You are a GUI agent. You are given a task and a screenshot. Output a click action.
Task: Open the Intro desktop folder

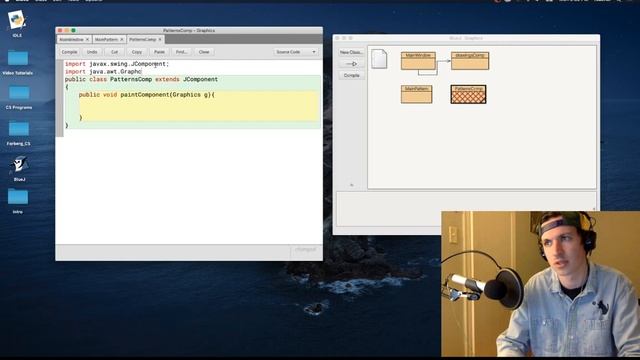[18, 197]
